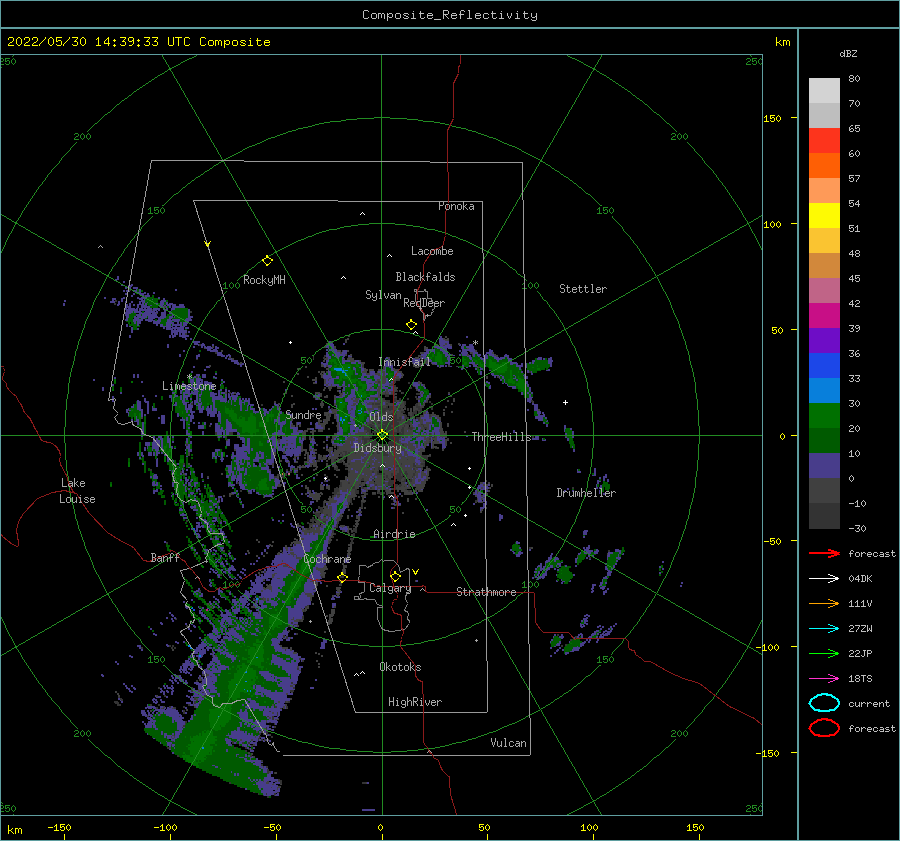The height and width of the screenshot is (841, 900).
Task: Click the orange 57-60 dBZ swatch
Action: pos(824,166)
